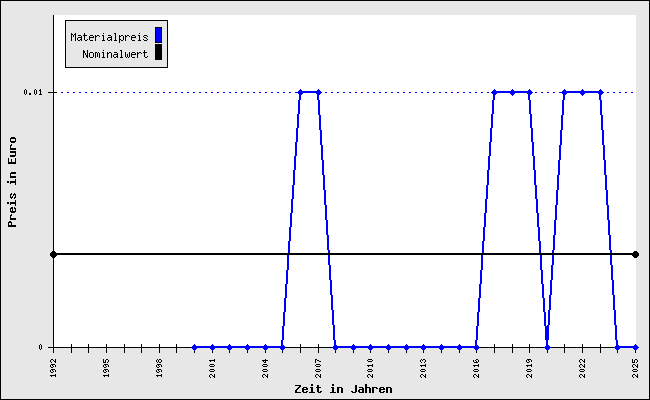Click the 1992 x-axis year label
The image size is (650, 400).
pos(53,368)
